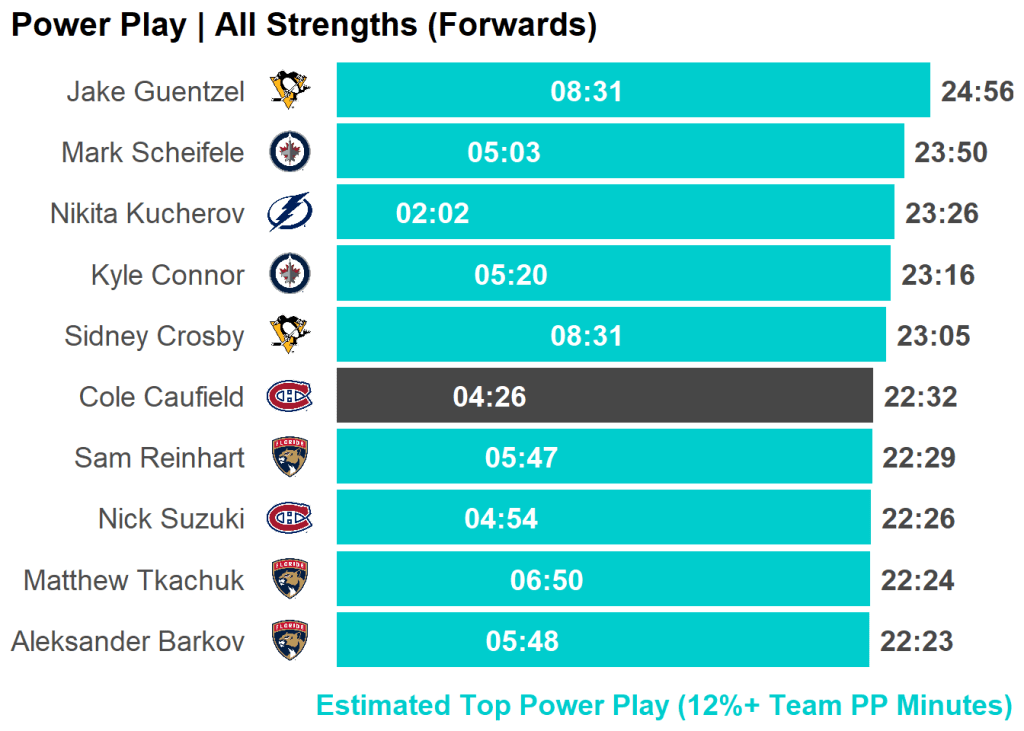Click the Jets logo next to Mark Scheifele
The width and height of the screenshot is (1024, 731).
click(x=290, y=152)
